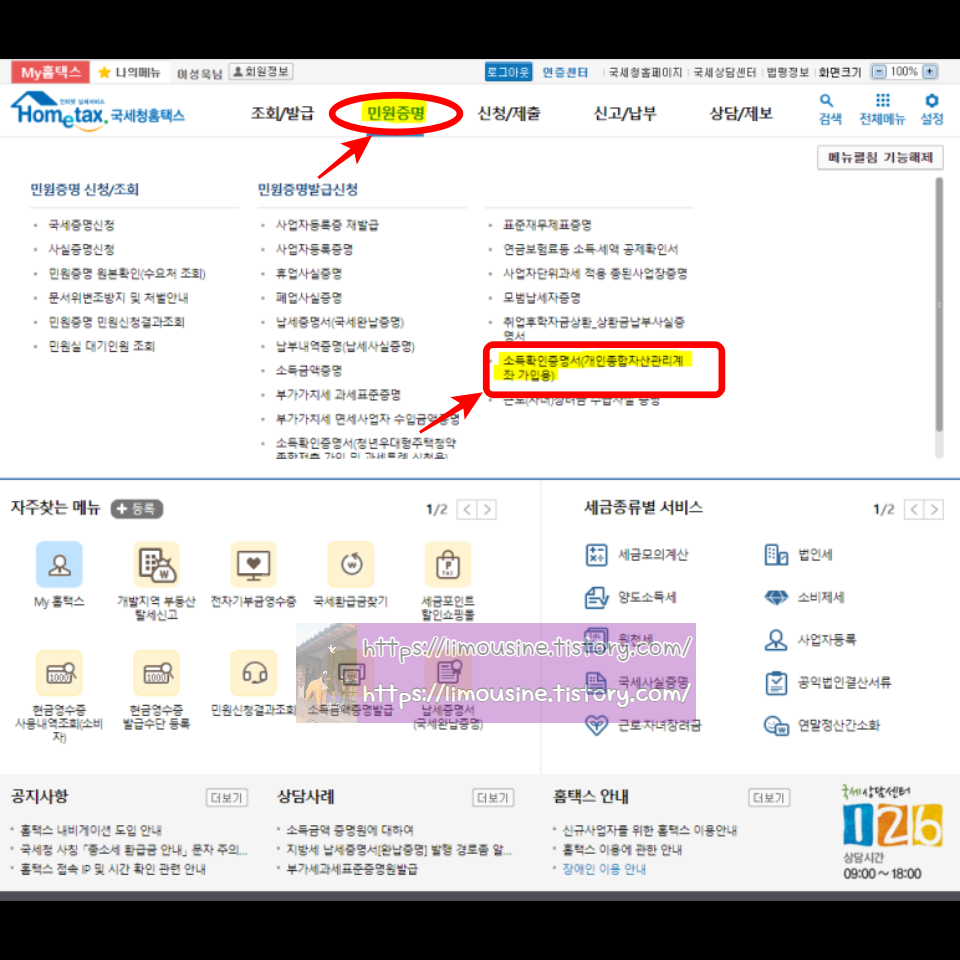Open the 상담/제보 menu
This screenshot has width=960, height=960.
pos(741,113)
